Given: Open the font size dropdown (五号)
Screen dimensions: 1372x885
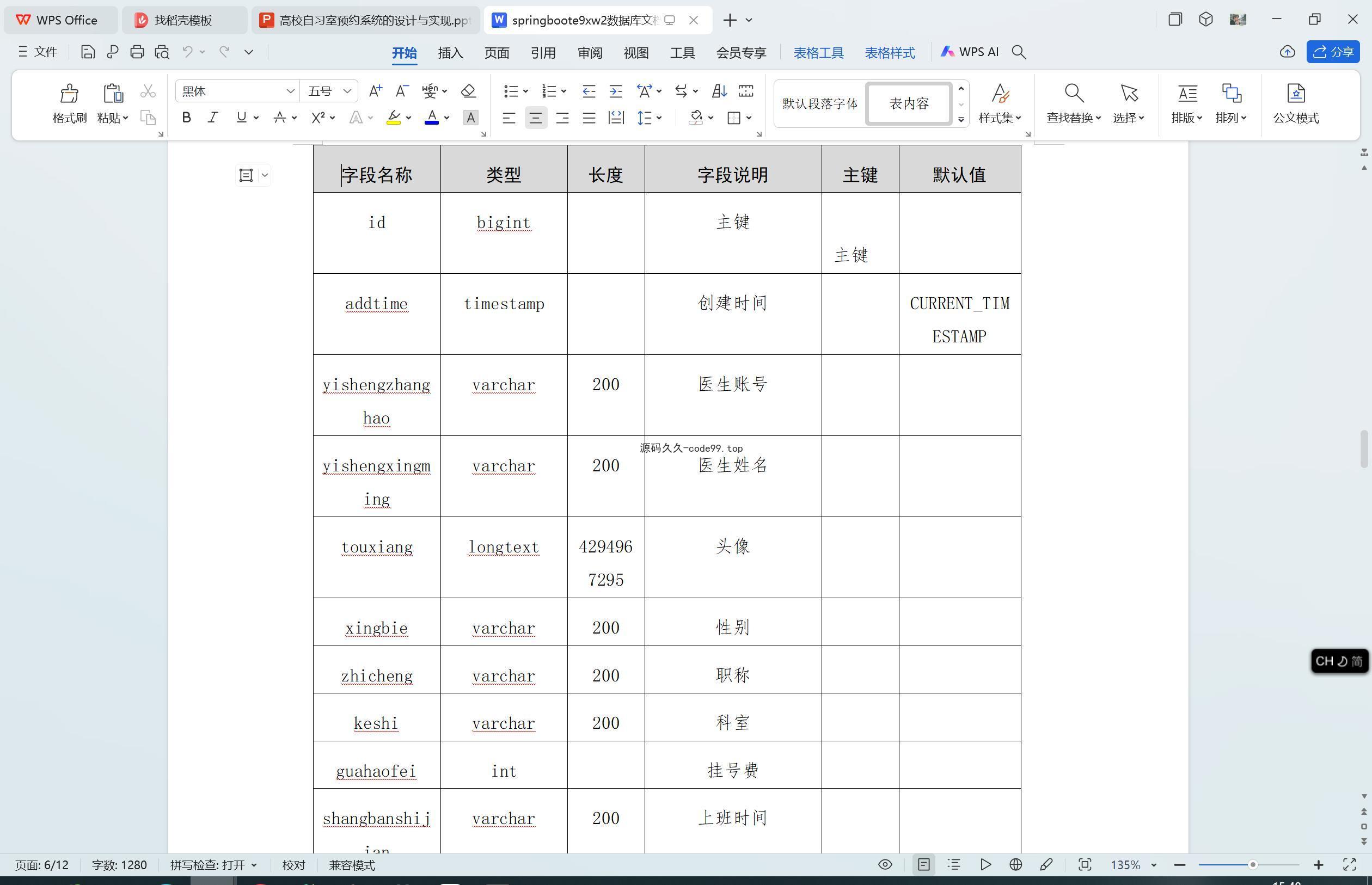Looking at the screenshot, I should point(347,91).
